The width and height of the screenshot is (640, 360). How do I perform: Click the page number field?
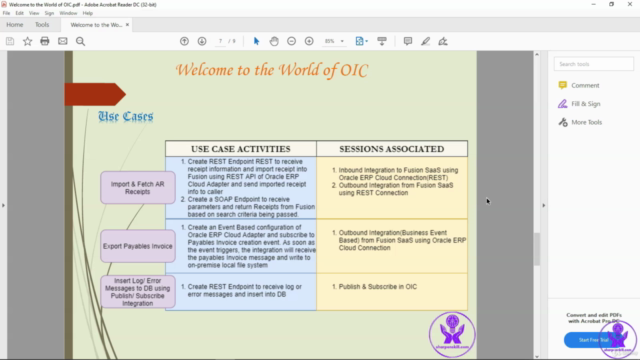click(220, 41)
